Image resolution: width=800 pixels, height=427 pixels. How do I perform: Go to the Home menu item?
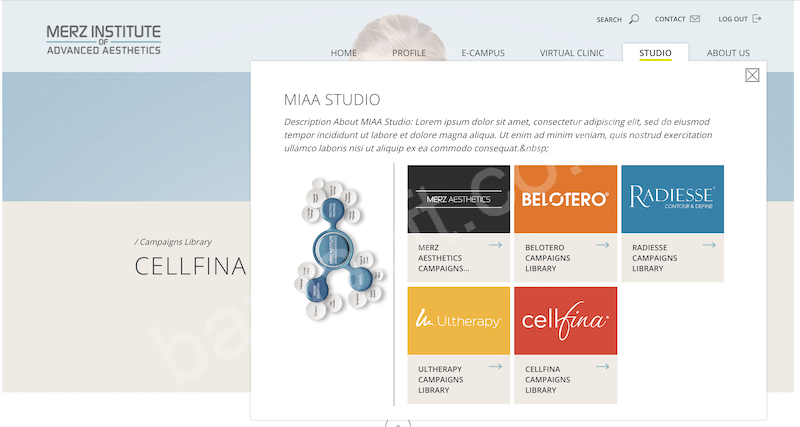coord(343,53)
